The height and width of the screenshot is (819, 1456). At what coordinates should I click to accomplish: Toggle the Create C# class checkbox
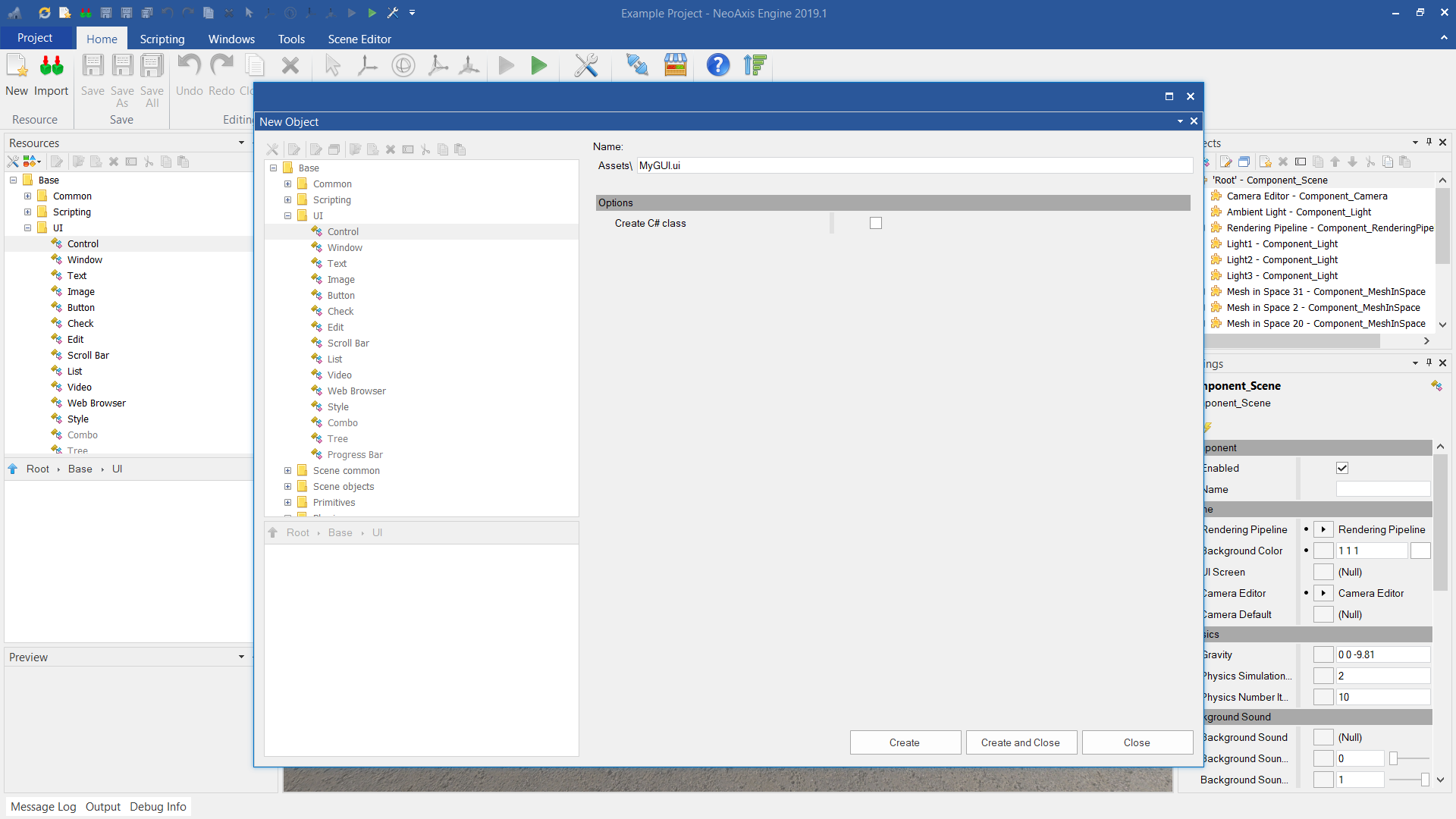click(876, 223)
